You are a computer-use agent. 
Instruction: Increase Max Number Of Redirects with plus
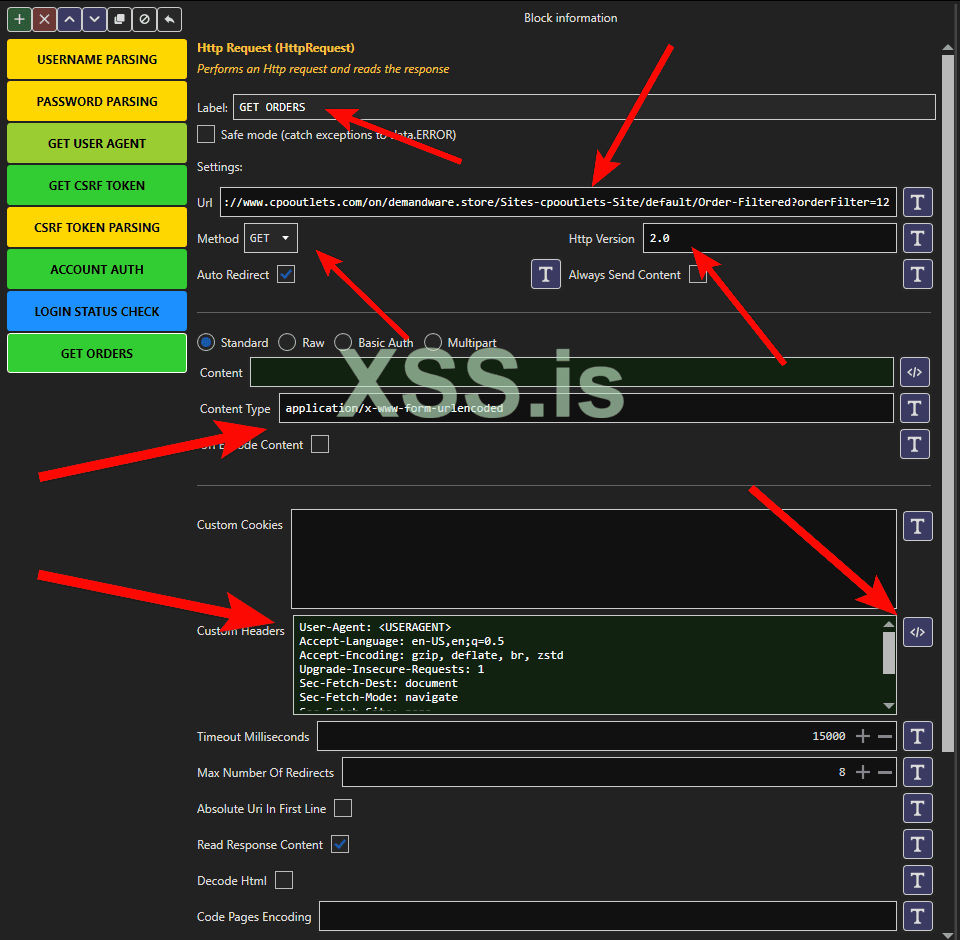[863, 772]
